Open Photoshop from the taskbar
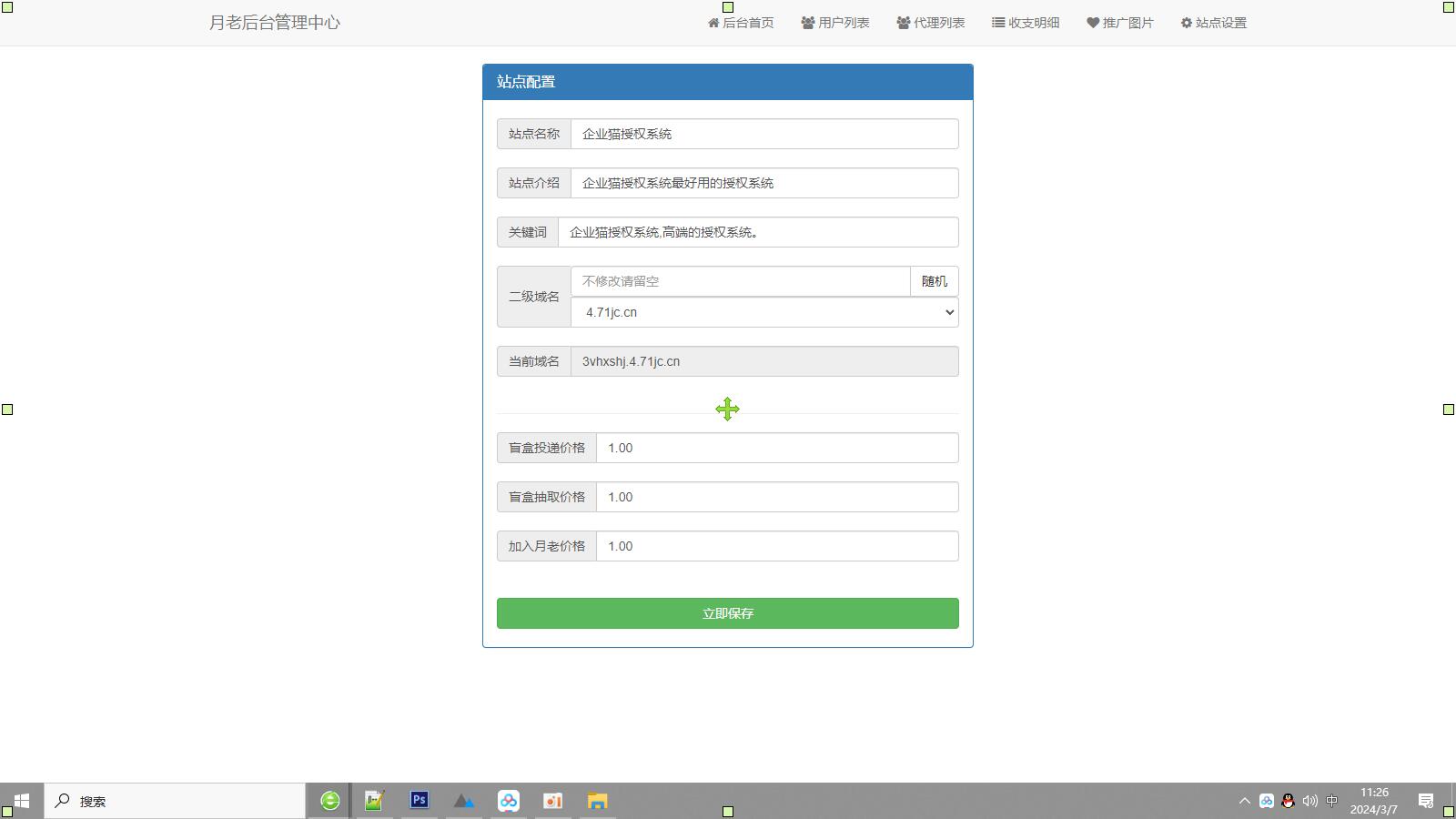The image size is (1456, 819). pos(419,801)
